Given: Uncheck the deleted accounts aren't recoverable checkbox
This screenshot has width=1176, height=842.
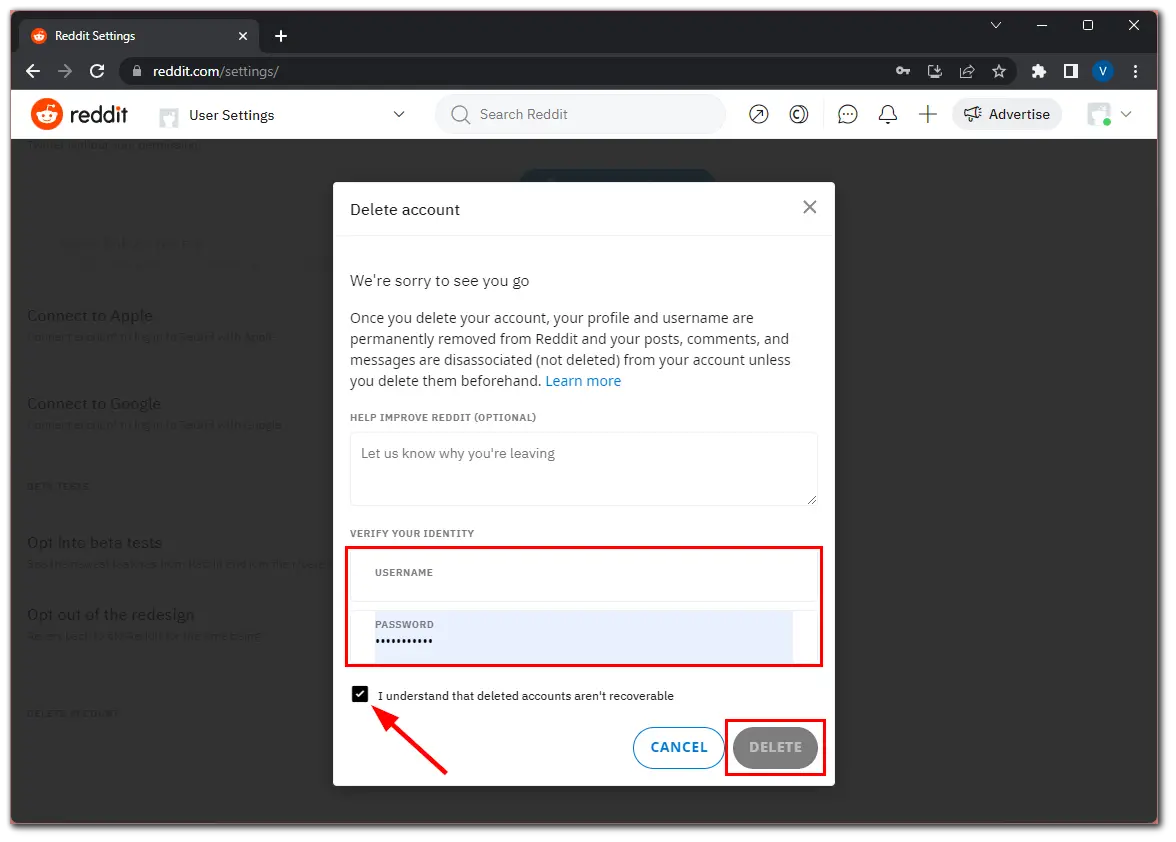Looking at the screenshot, I should (x=360, y=694).
